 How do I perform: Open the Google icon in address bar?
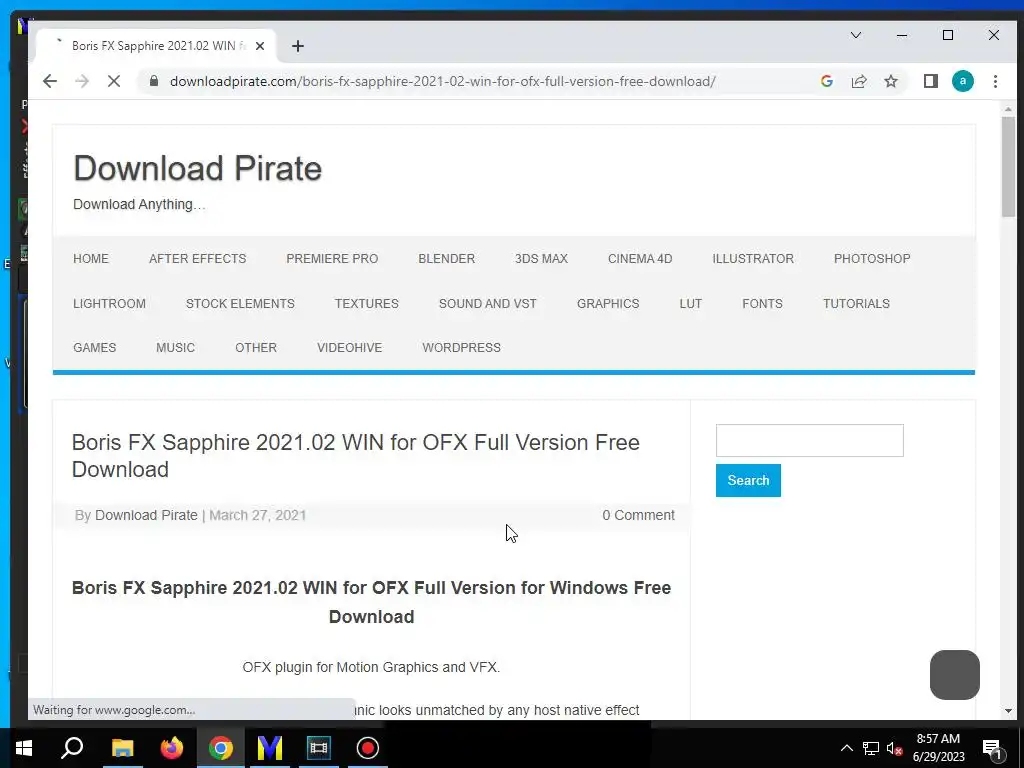coord(827,81)
